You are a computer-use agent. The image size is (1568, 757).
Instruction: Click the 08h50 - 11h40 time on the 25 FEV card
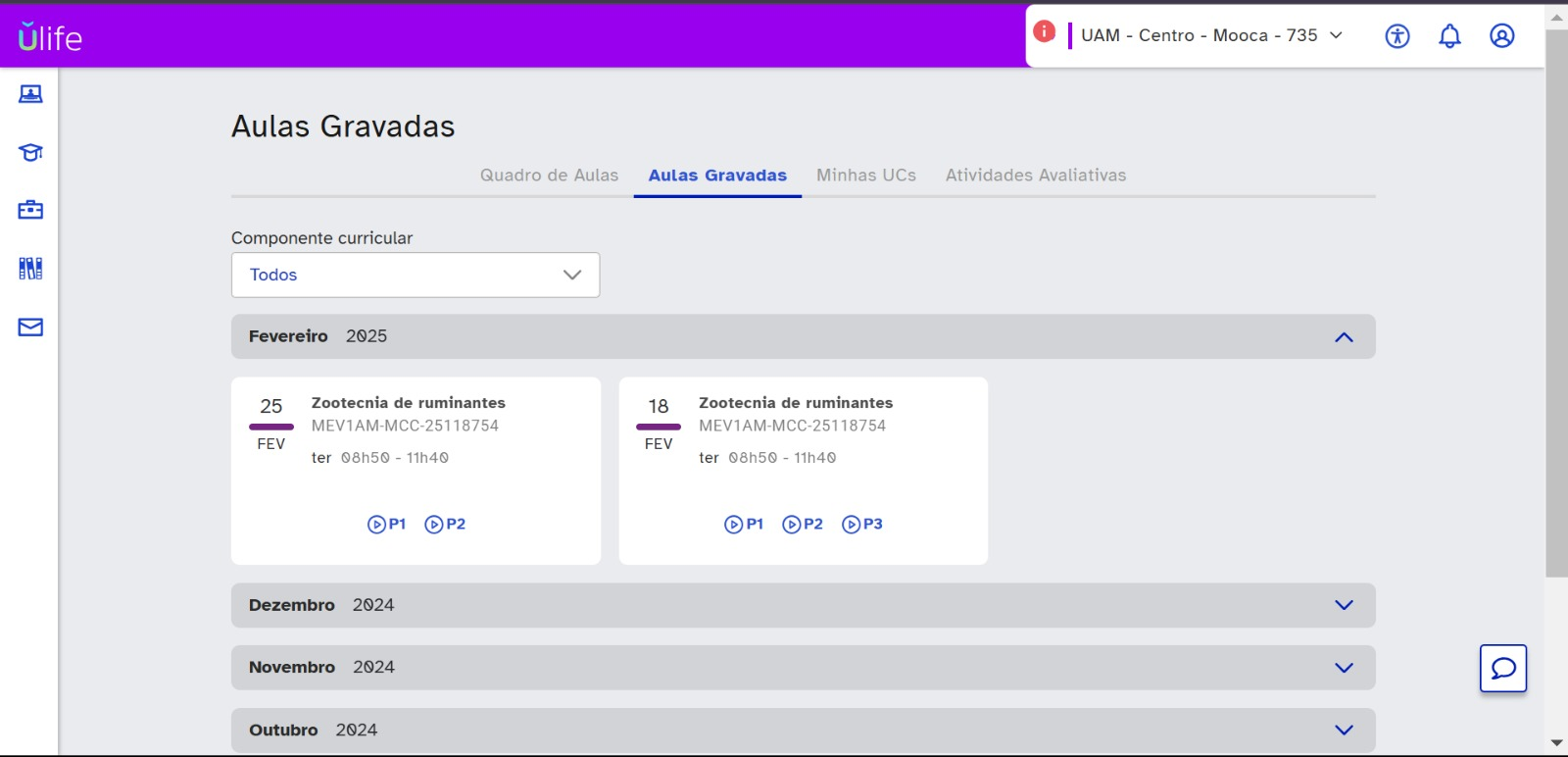pyautogui.click(x=395, y=458)
